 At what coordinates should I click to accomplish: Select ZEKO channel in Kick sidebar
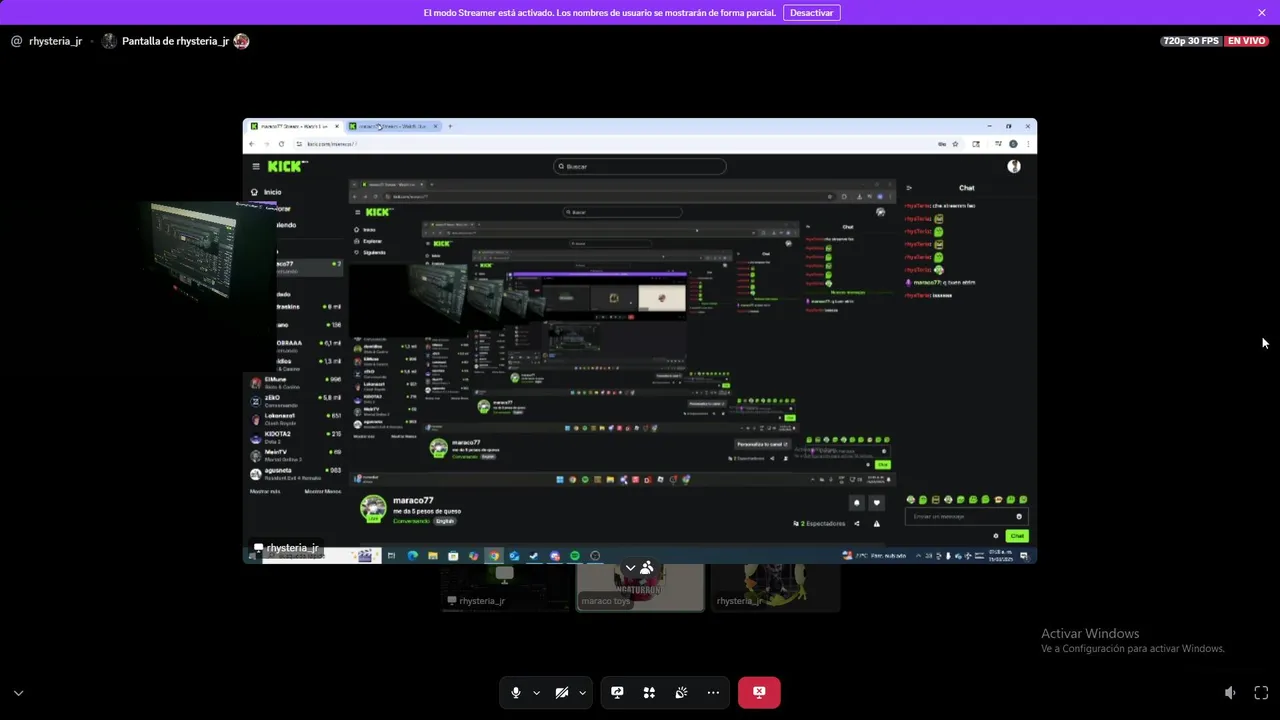pos(296,401)
